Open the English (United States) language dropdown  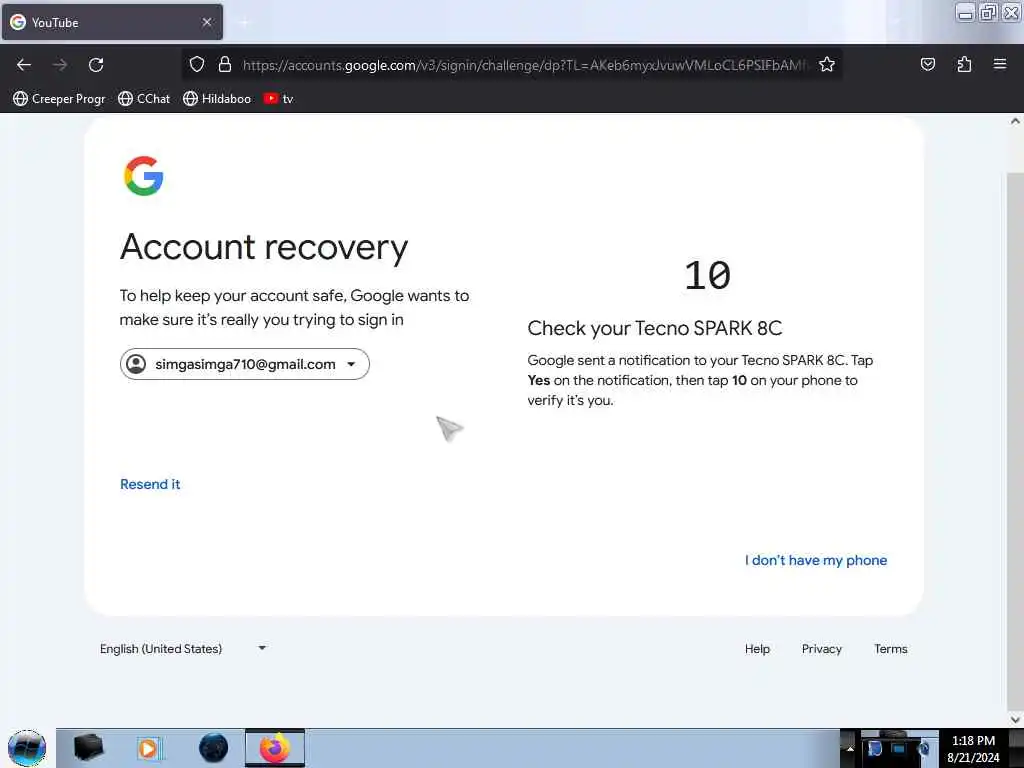[183, 648]
